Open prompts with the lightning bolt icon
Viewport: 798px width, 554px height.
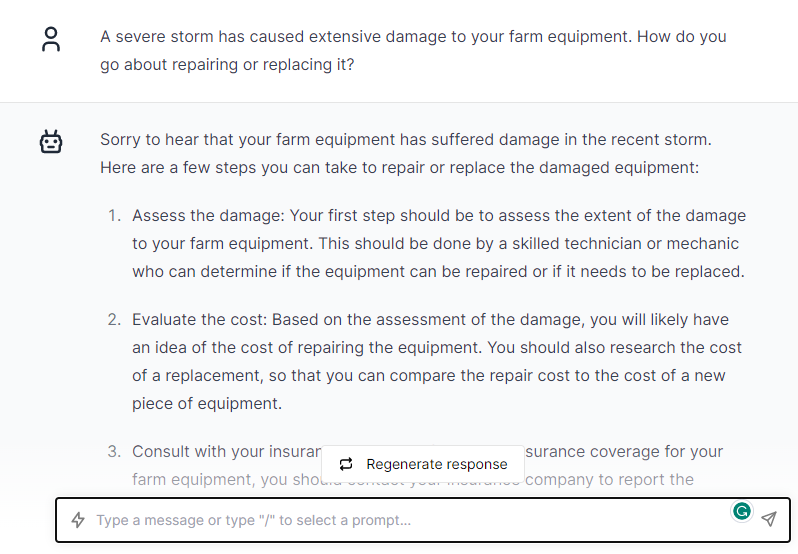pos(78,520)
